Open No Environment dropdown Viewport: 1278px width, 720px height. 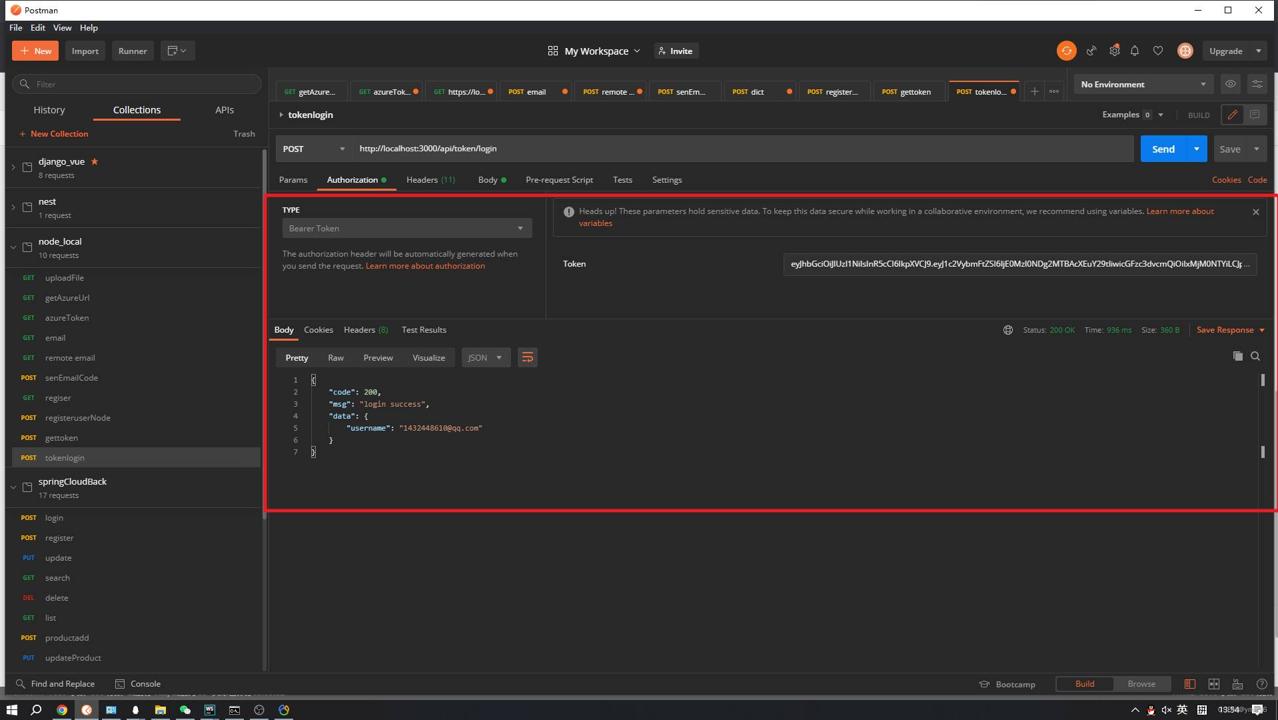[x=1143, y=84]
